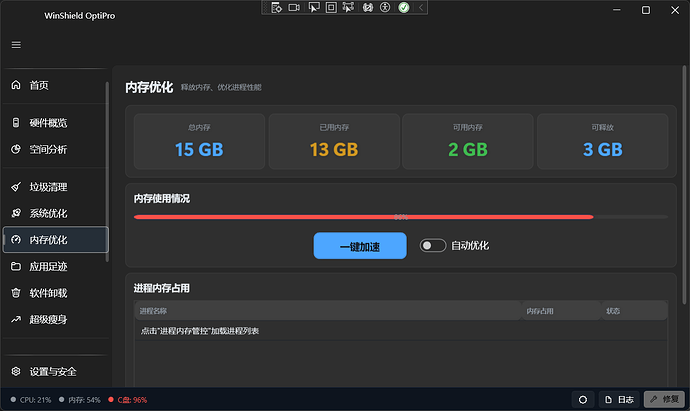This screenshot has width=690, height=411.
Task: Click the binding failures debug toolbar icon
Action: tap(368, 7)
